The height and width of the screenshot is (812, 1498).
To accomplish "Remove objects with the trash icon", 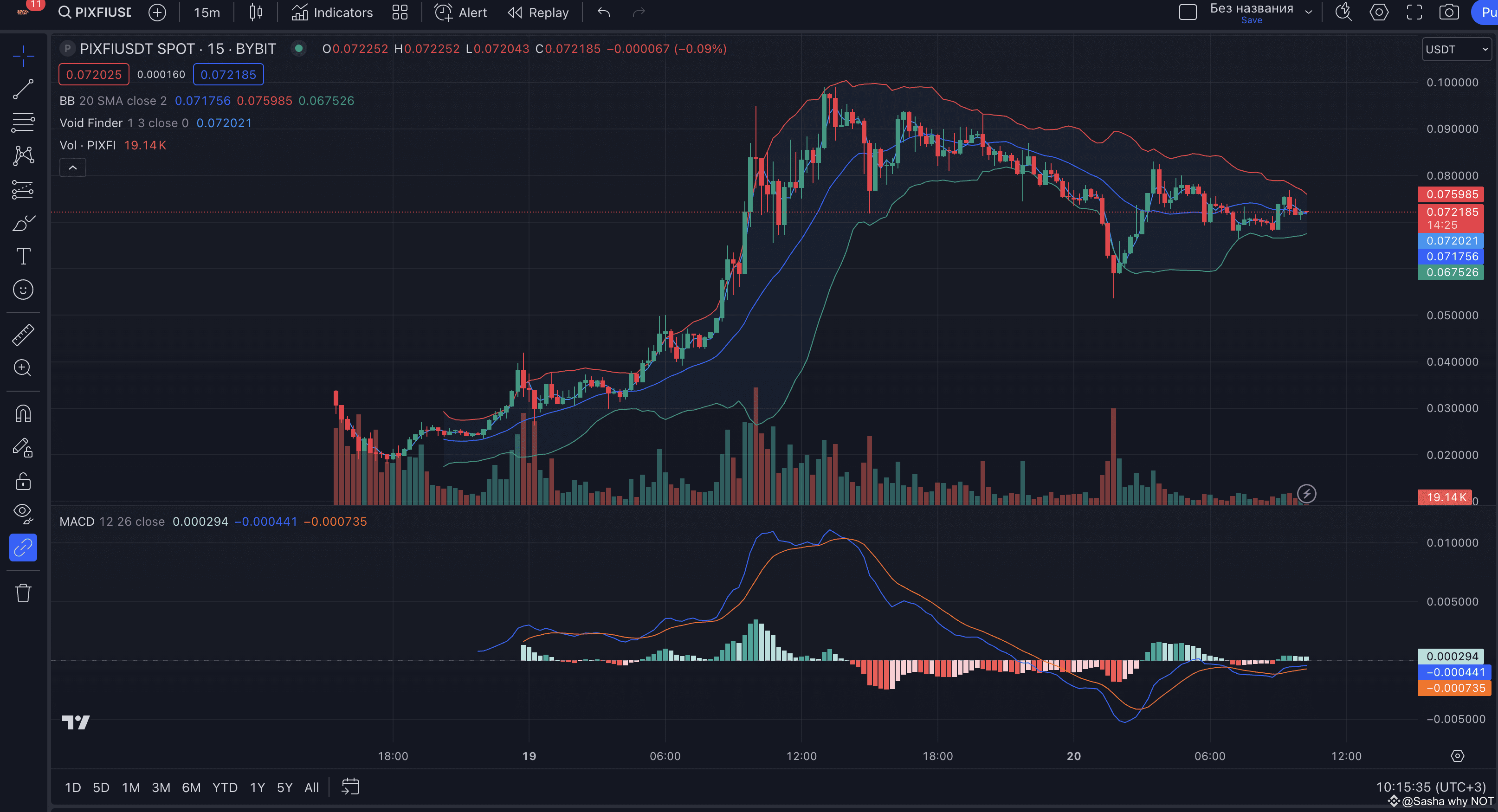I will click(x=23, y=593).
